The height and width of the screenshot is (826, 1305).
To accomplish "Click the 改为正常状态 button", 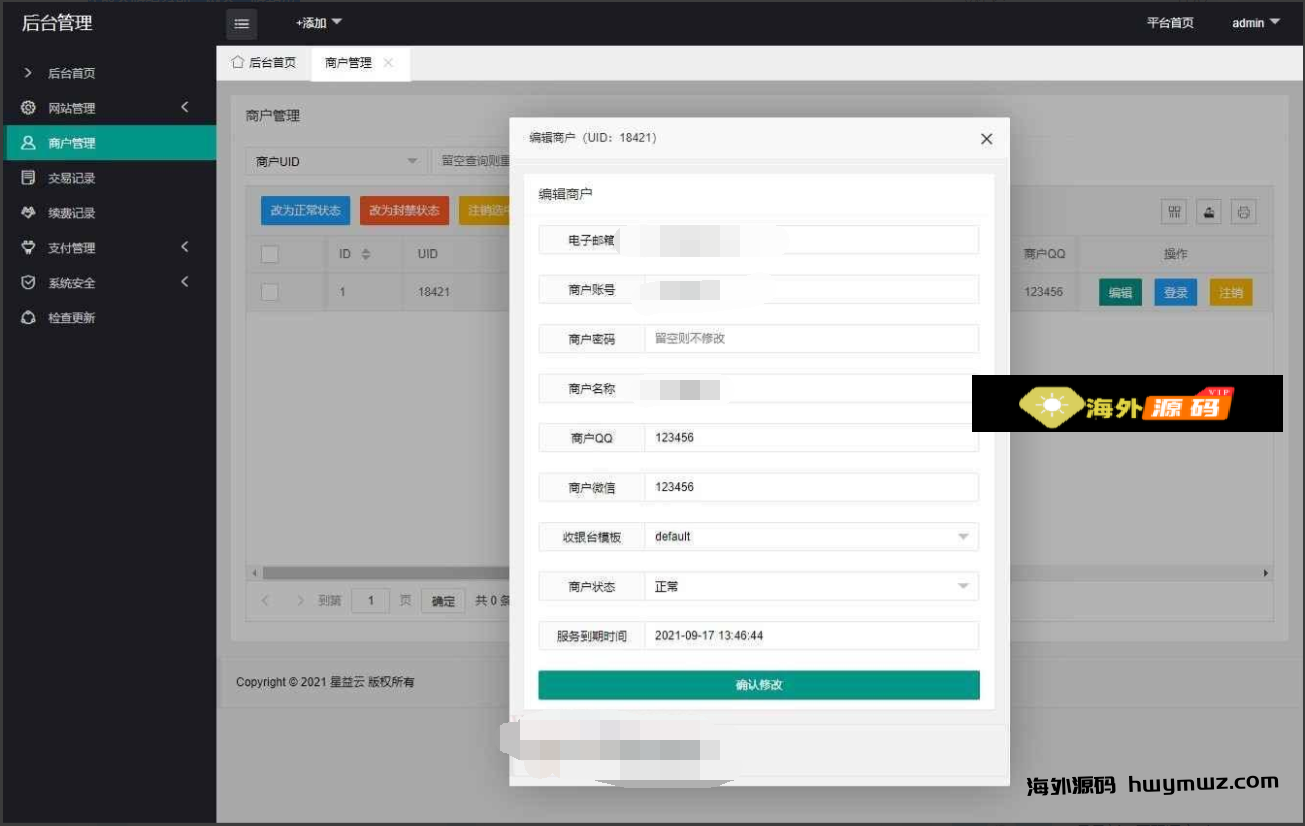I will click(305, 211).
